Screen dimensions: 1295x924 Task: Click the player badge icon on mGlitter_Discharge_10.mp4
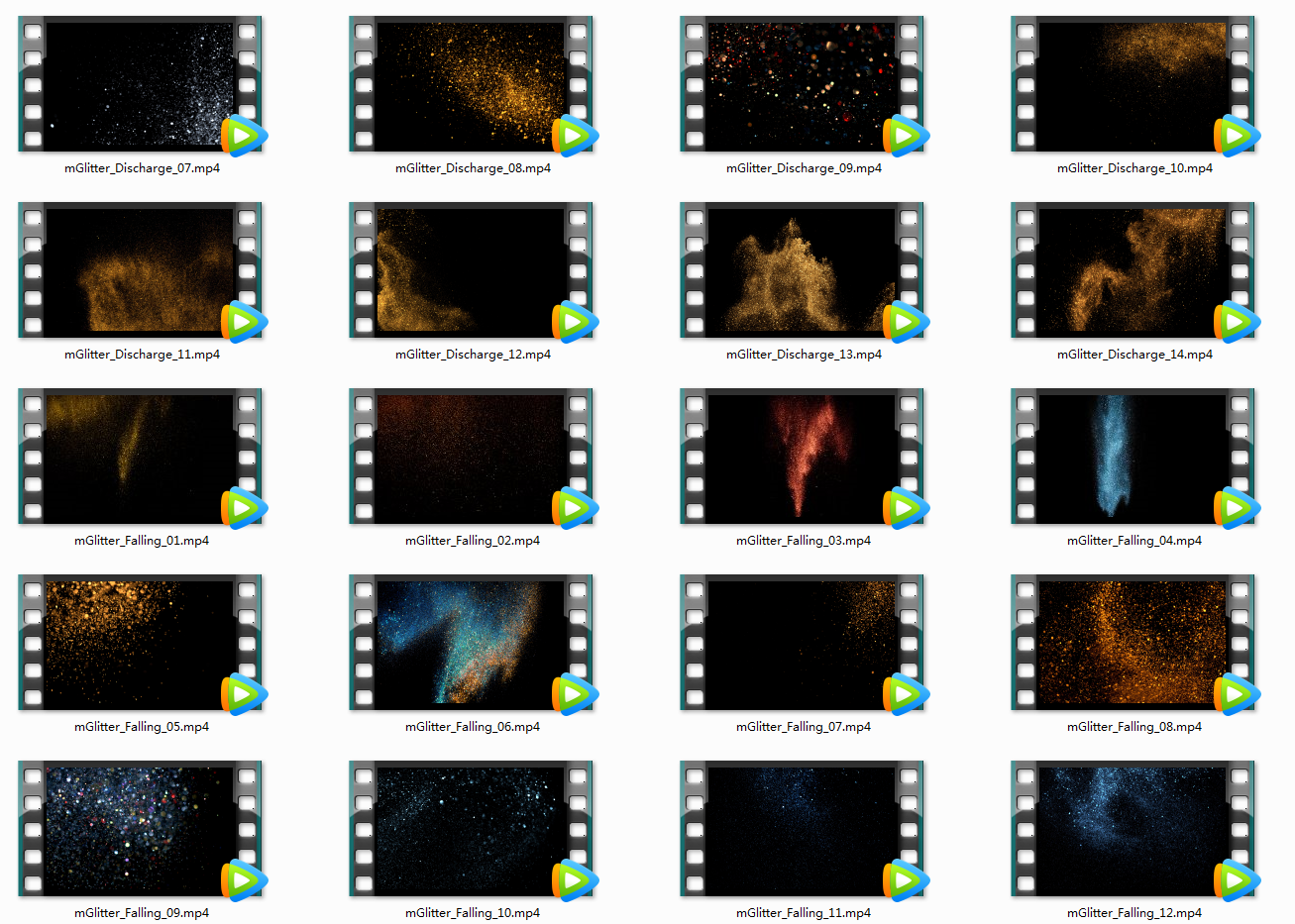1237,136
